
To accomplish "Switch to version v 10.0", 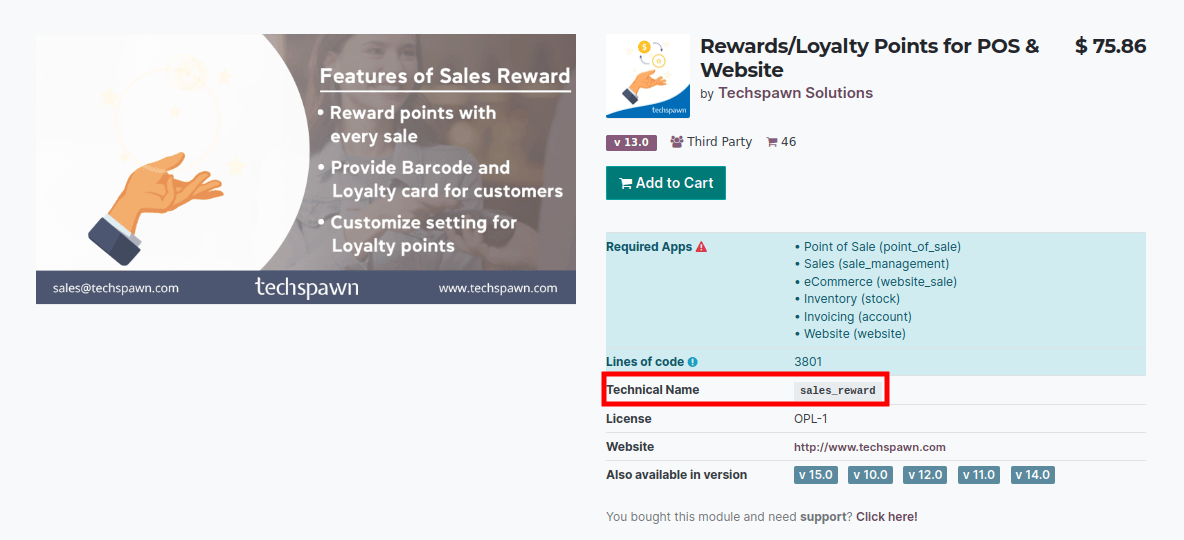I will click(869, 475).
